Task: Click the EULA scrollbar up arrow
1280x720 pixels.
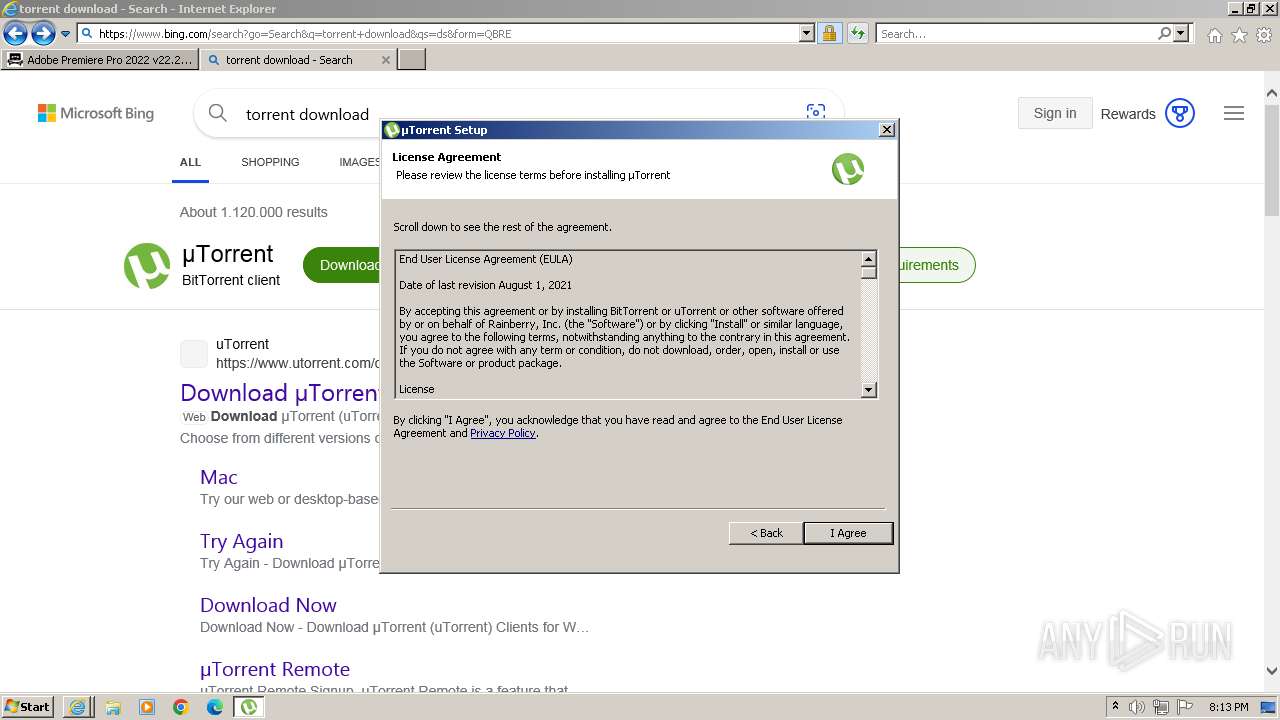Action: click(x=868, y=259)
